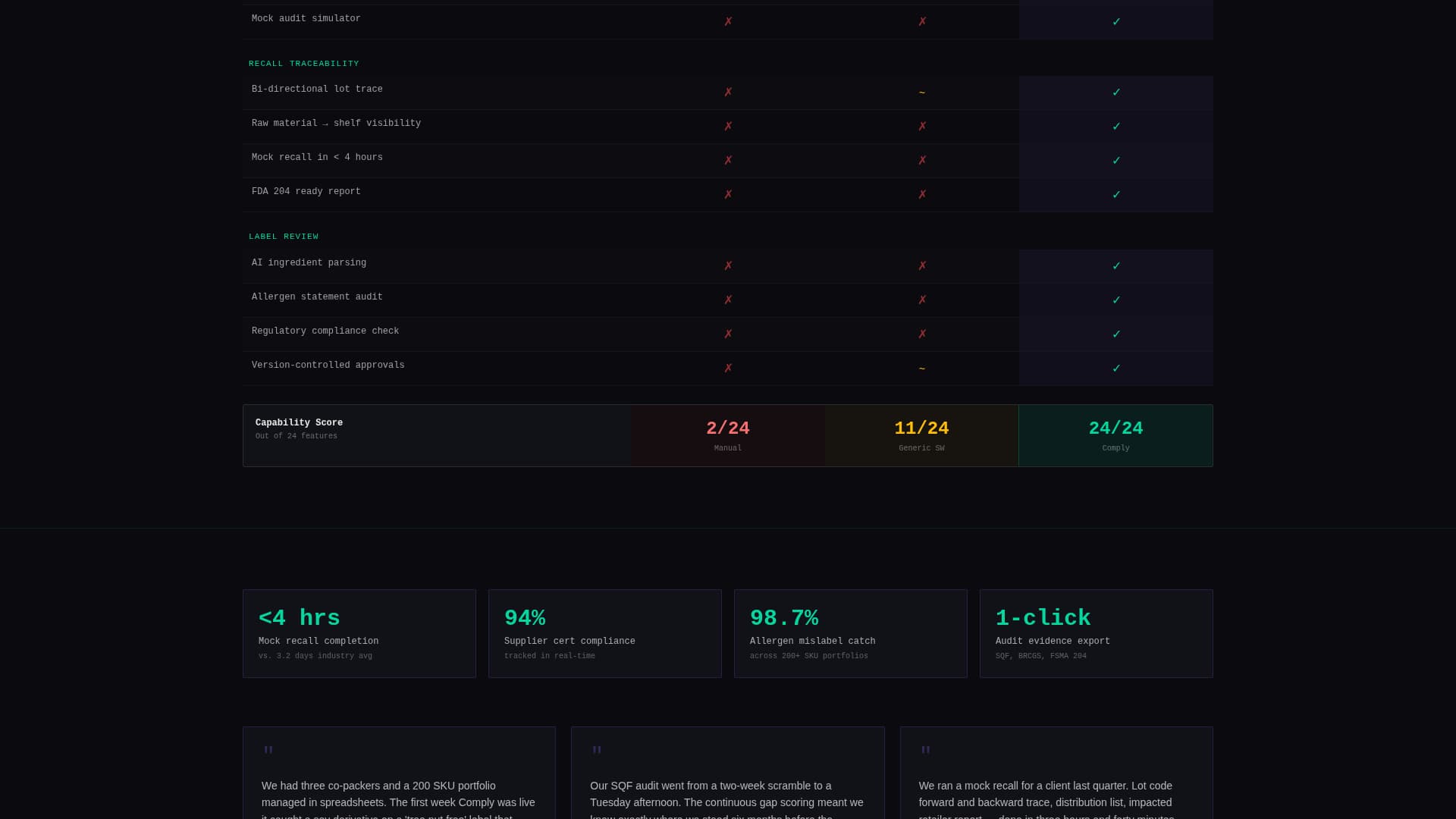
Task: Click Generic SW tilde for Bi-directional lot trace
Action: [922, 93]
